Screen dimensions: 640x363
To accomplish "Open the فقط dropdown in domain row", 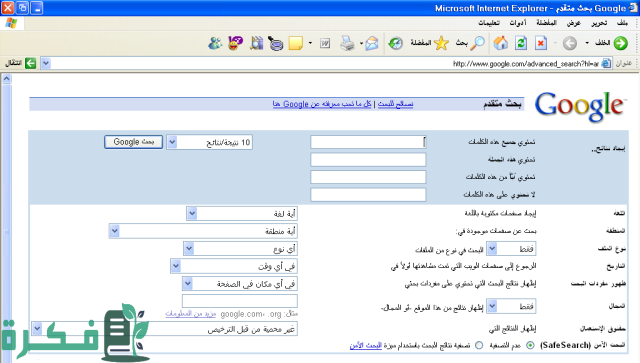I will coord(512,306).
